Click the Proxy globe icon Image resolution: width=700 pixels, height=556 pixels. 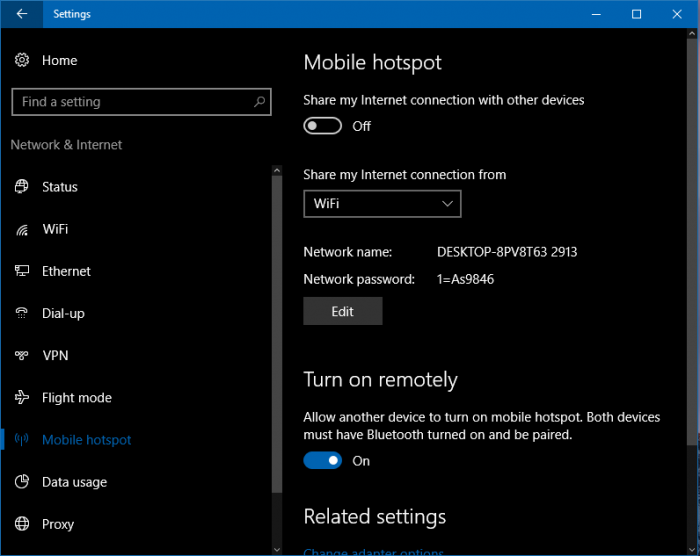[x=22, y=523]
